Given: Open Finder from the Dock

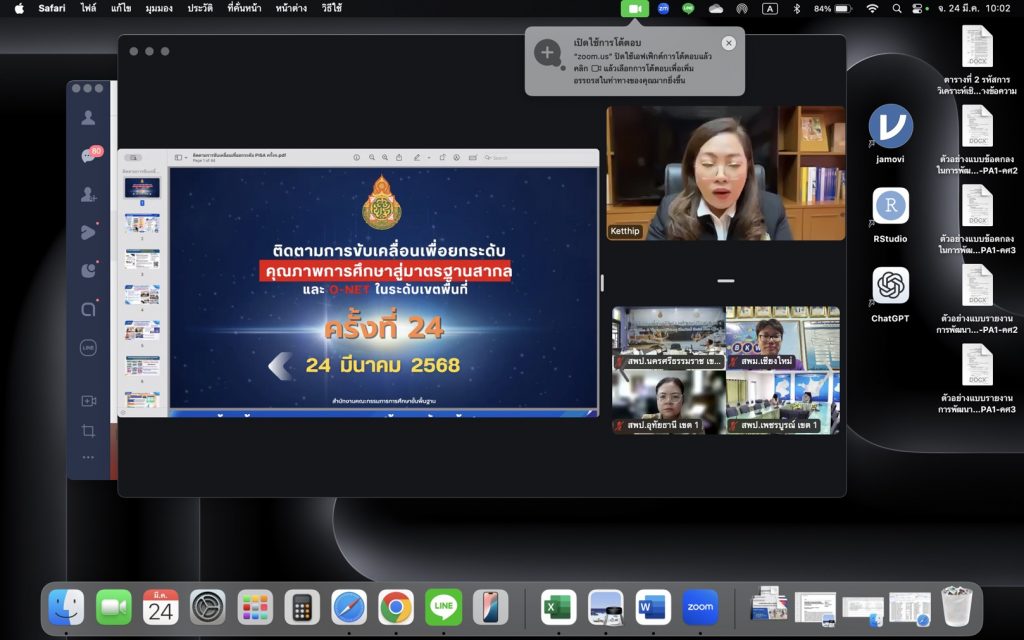Looking at the screenshot, I should click(66, 607).
